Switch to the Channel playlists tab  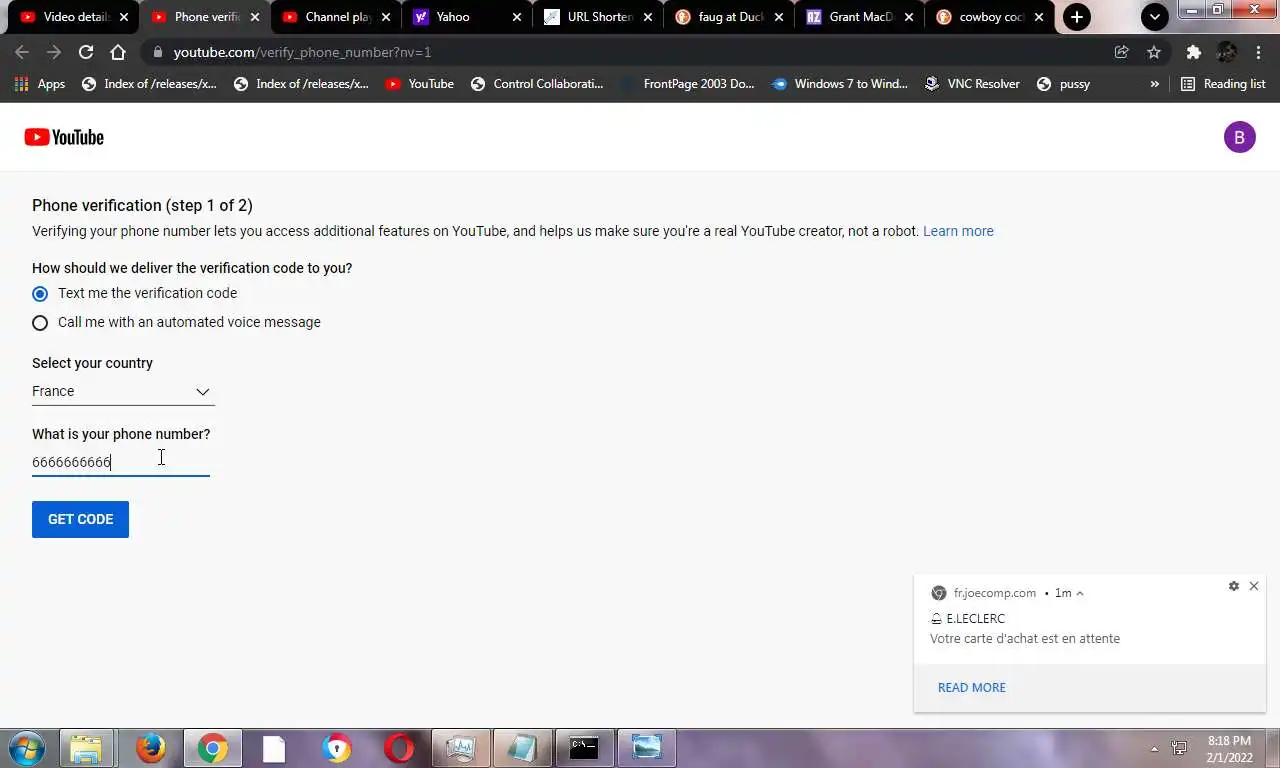click(335, 17)
